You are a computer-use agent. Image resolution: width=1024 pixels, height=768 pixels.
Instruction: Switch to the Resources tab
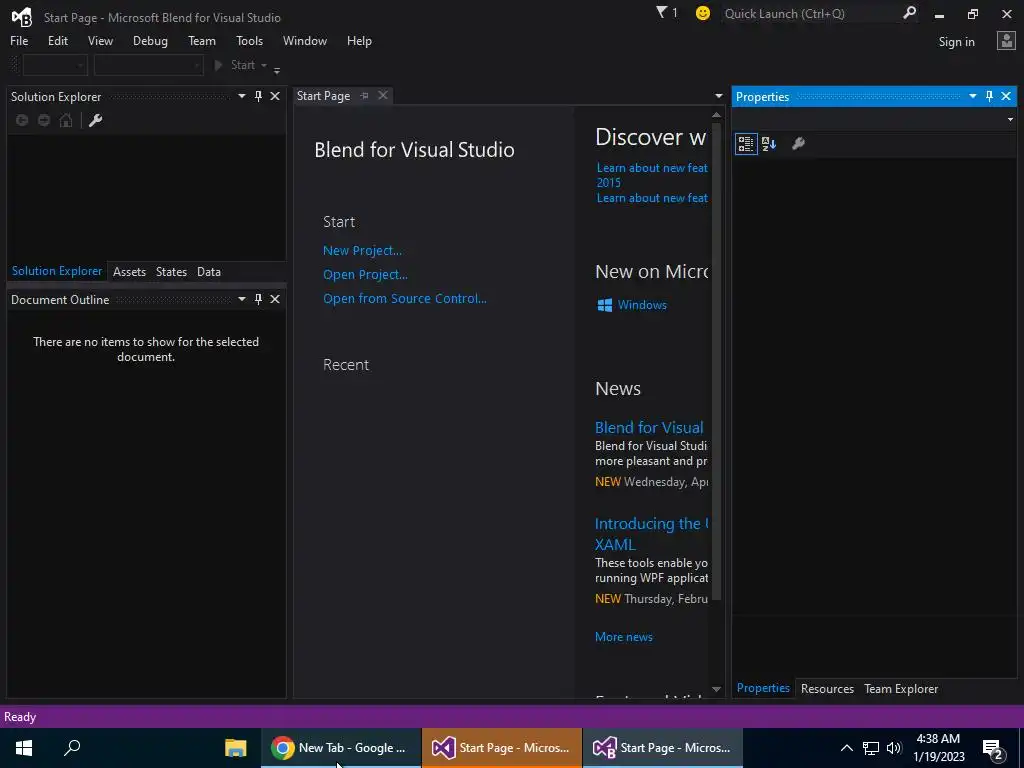tap(827, 688)
